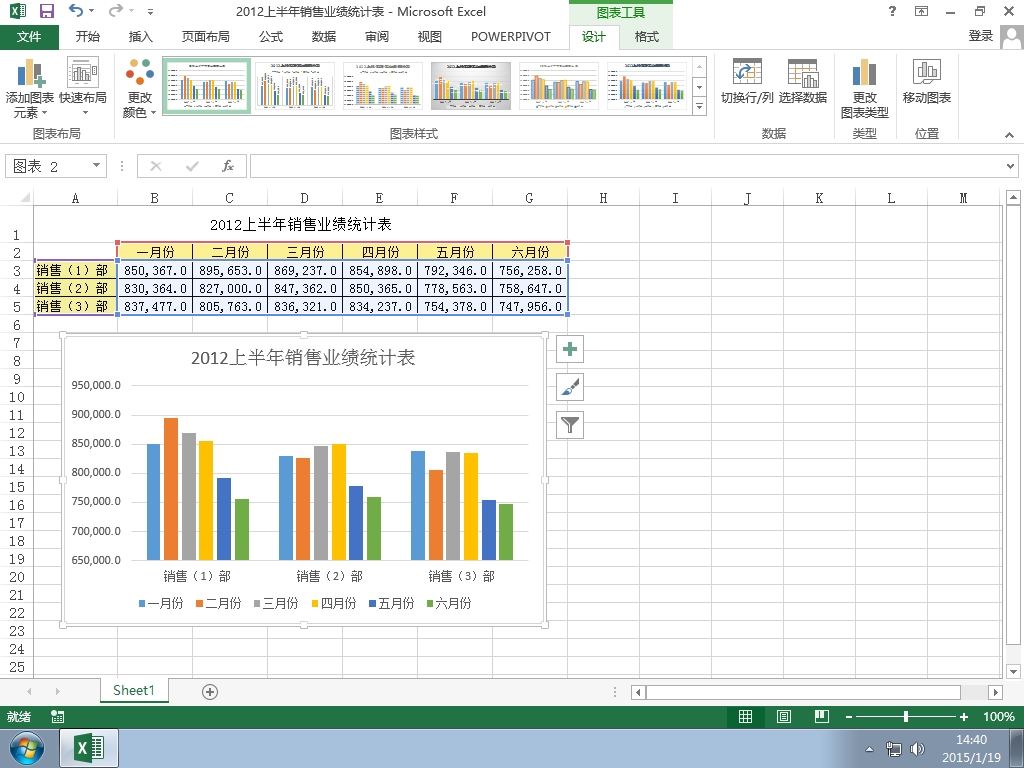Click Select Data (选择数据)
This screenshot has width=1024, height=768.
(803, 82)
